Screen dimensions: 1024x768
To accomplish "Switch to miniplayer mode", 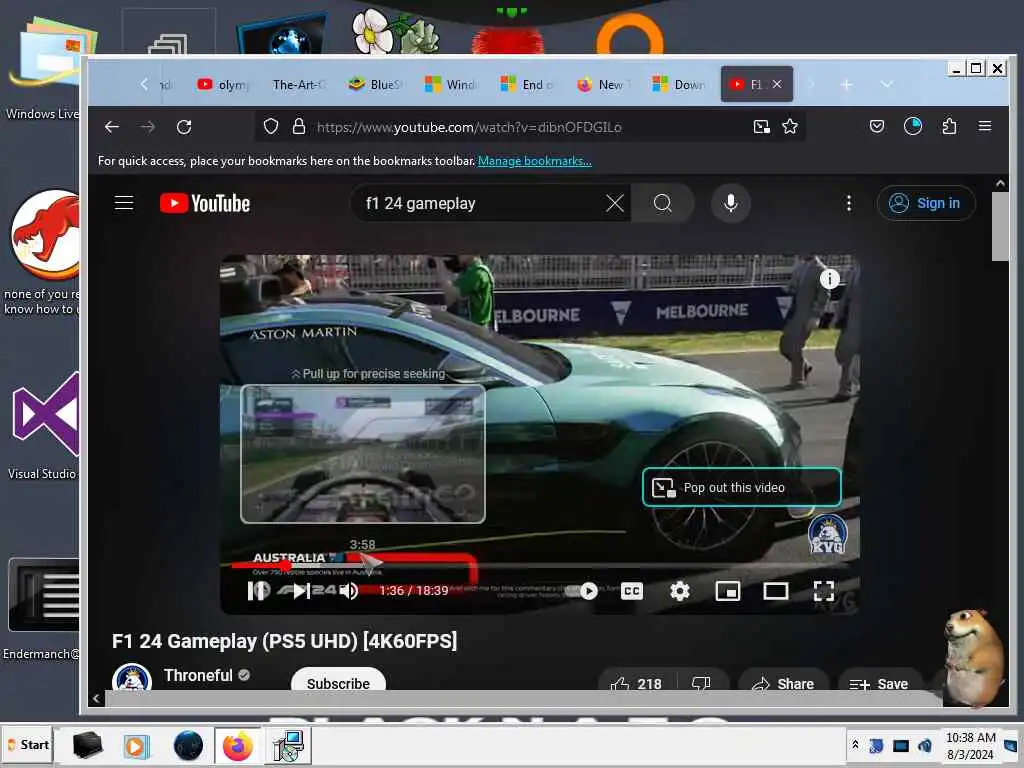I will coord(728,591).
